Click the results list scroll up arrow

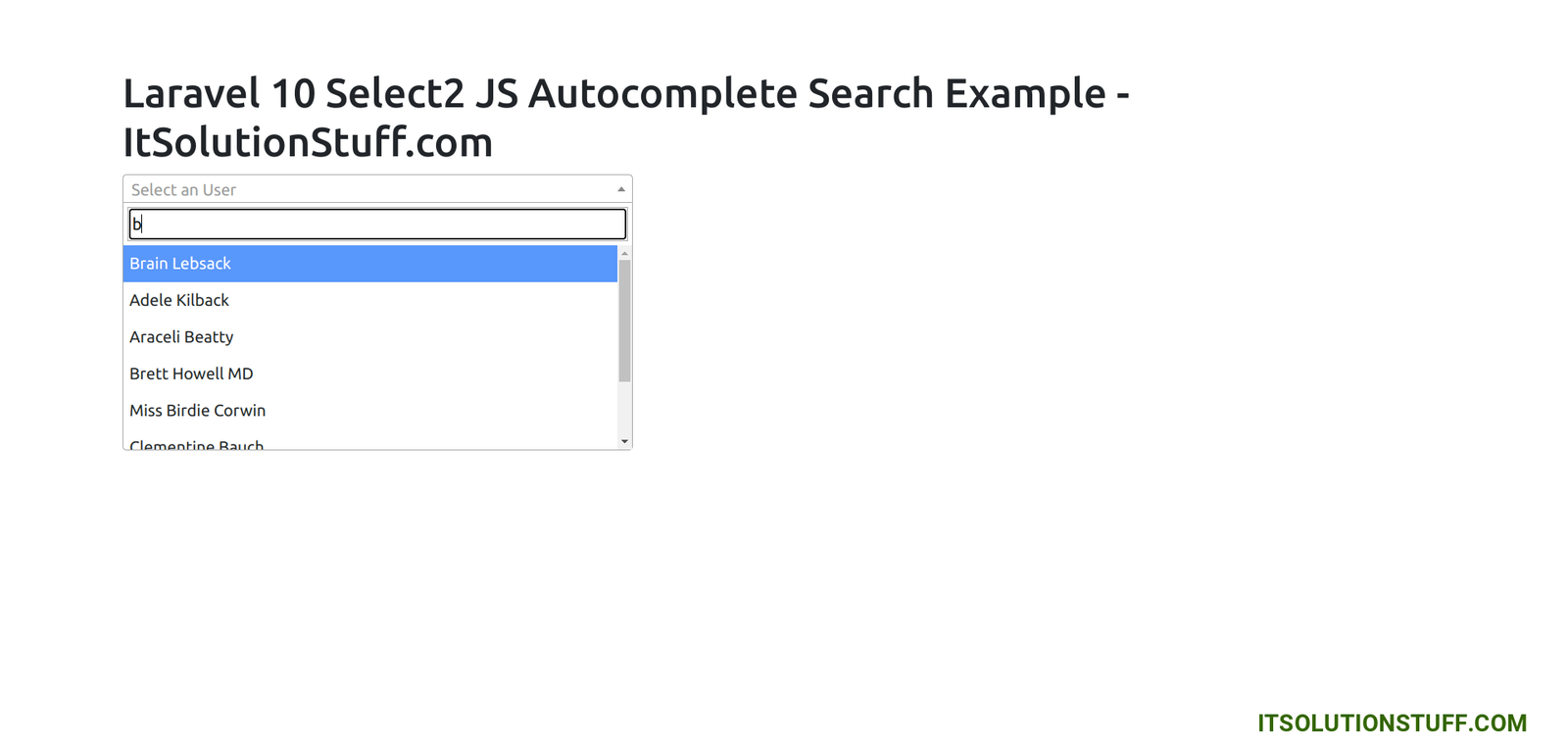point(624,254)
